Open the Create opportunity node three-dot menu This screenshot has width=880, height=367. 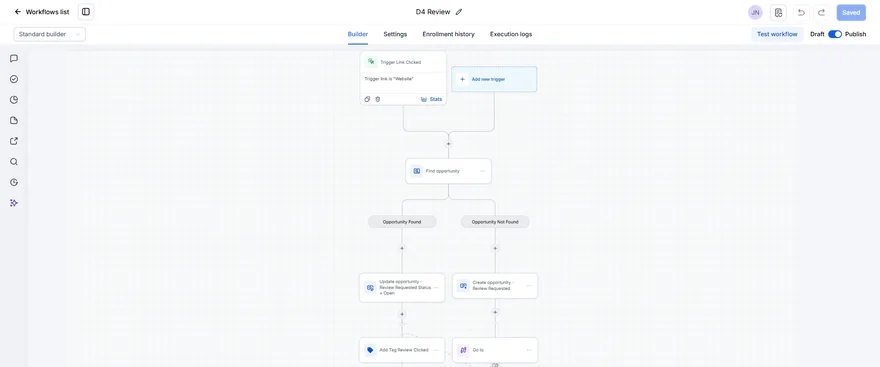529,286
